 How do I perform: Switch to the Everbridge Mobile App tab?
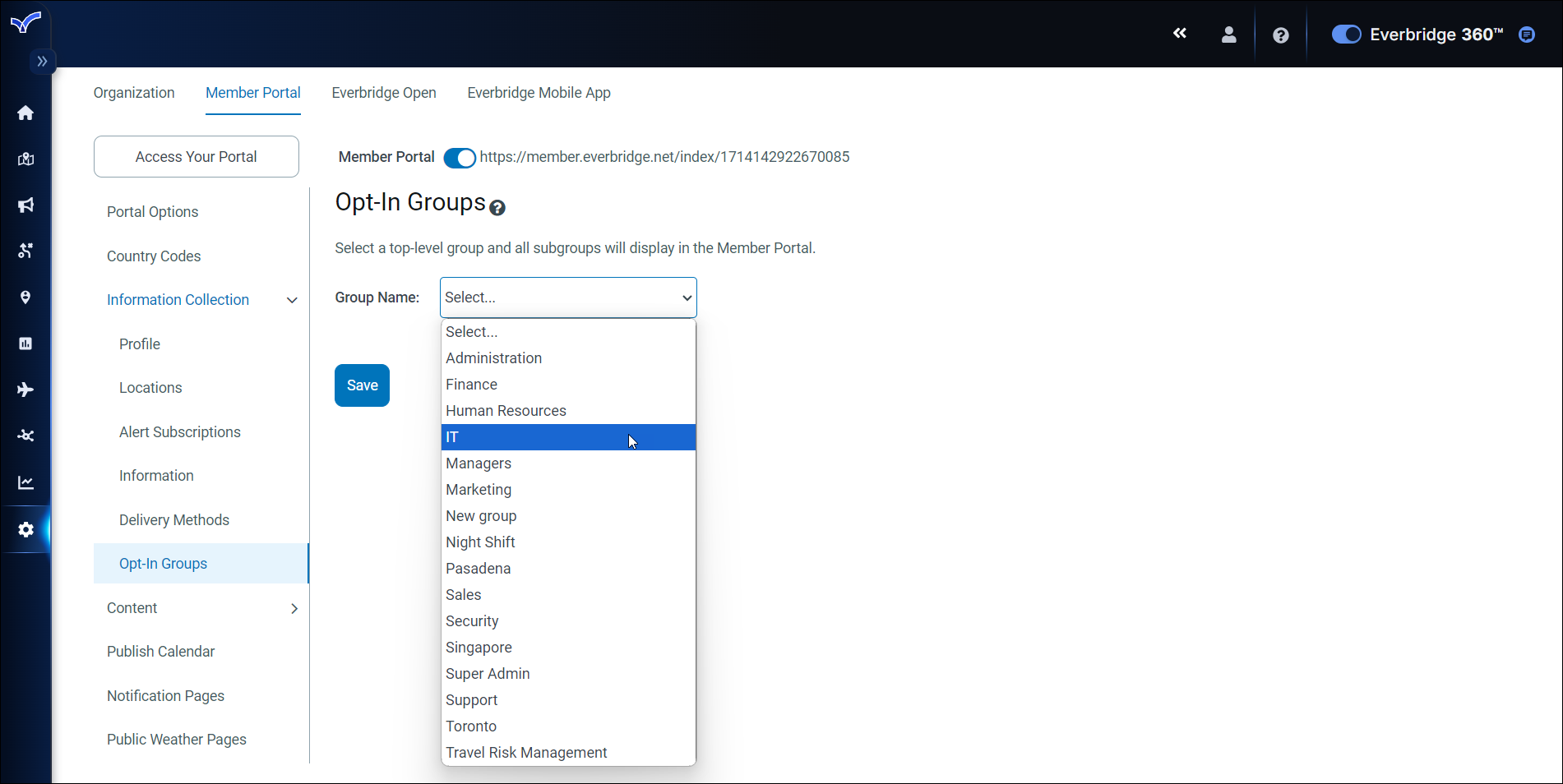539,93
